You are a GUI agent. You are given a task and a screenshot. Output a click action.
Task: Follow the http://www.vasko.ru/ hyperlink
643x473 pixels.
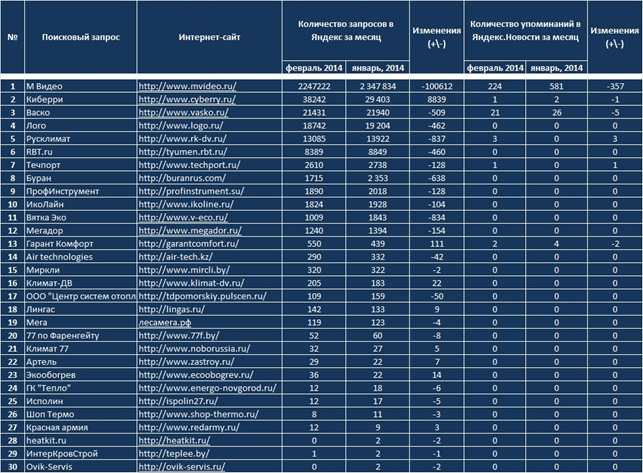click(x=184, y=112)
